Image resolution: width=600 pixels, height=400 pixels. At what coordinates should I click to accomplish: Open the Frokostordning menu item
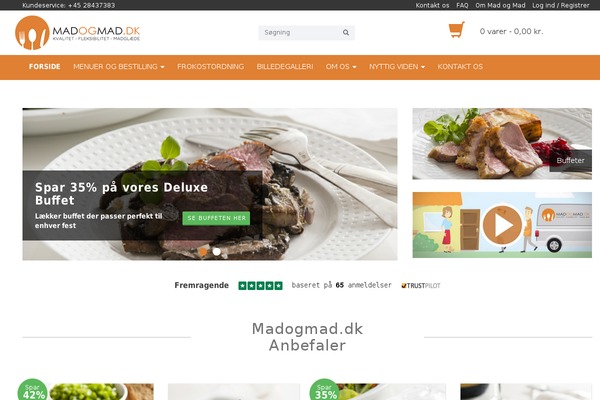[x=210, y=67]
